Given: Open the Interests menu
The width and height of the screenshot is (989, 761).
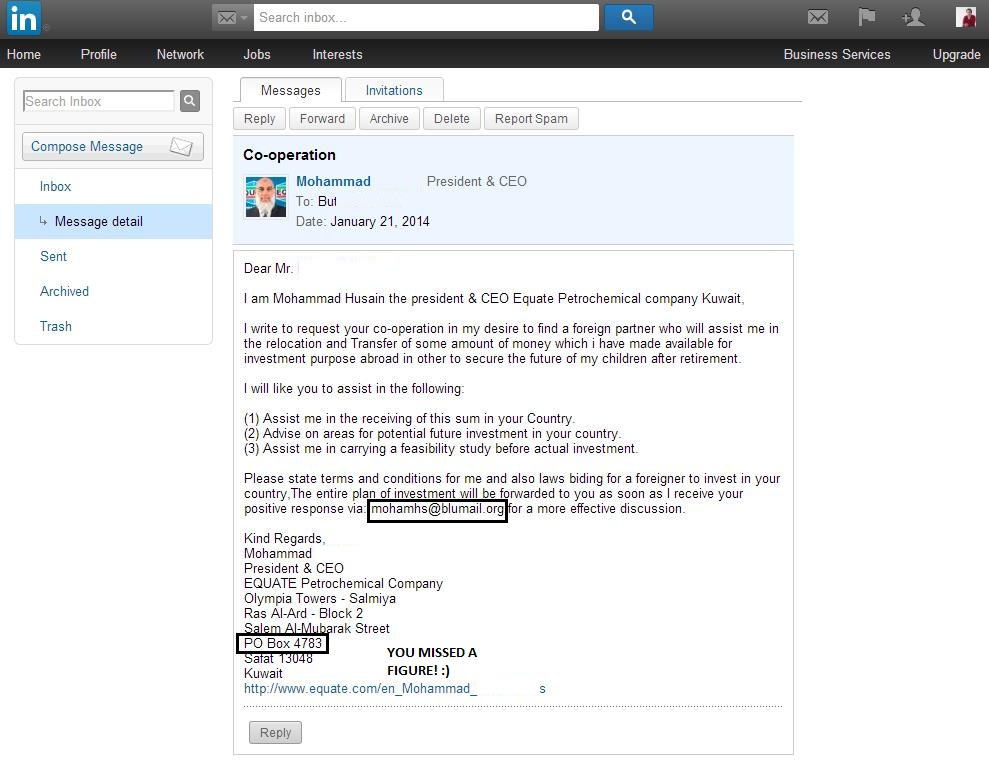Looking at the screenshot, I should coord(337,55).
